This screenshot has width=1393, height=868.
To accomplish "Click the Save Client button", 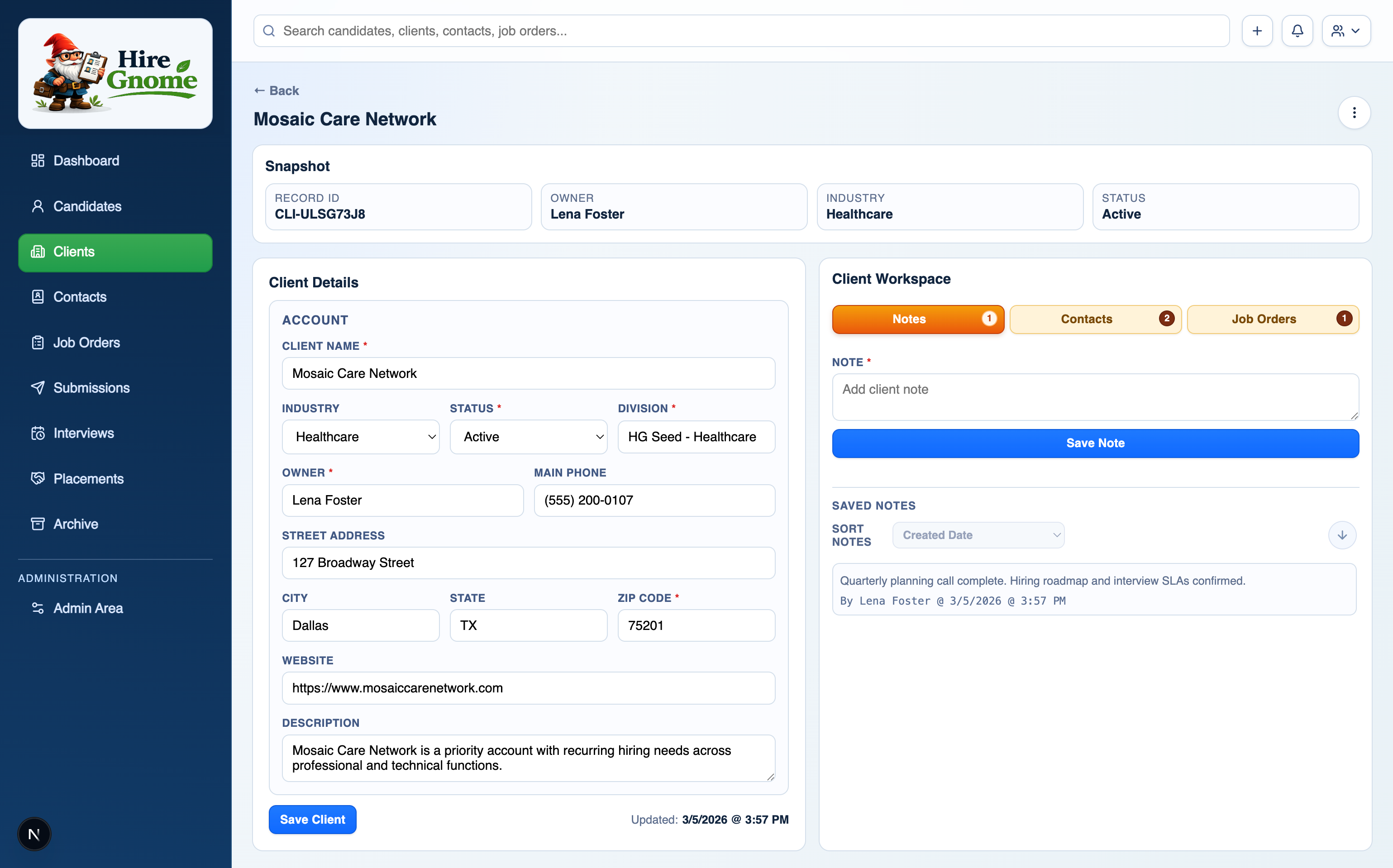I will click(x=312, y=819).
